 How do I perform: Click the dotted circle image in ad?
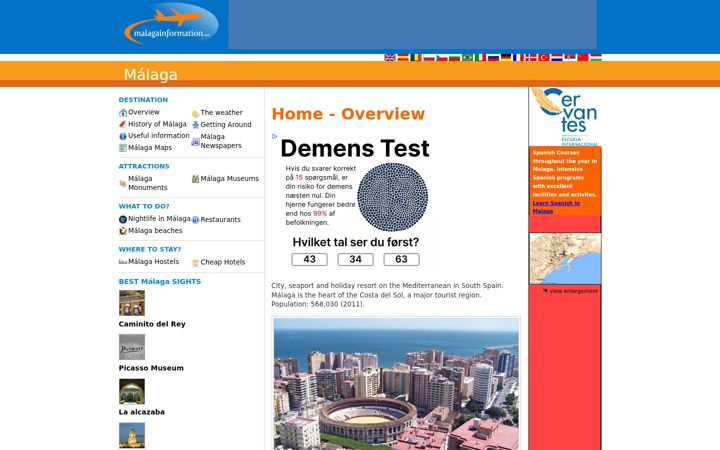393,197
